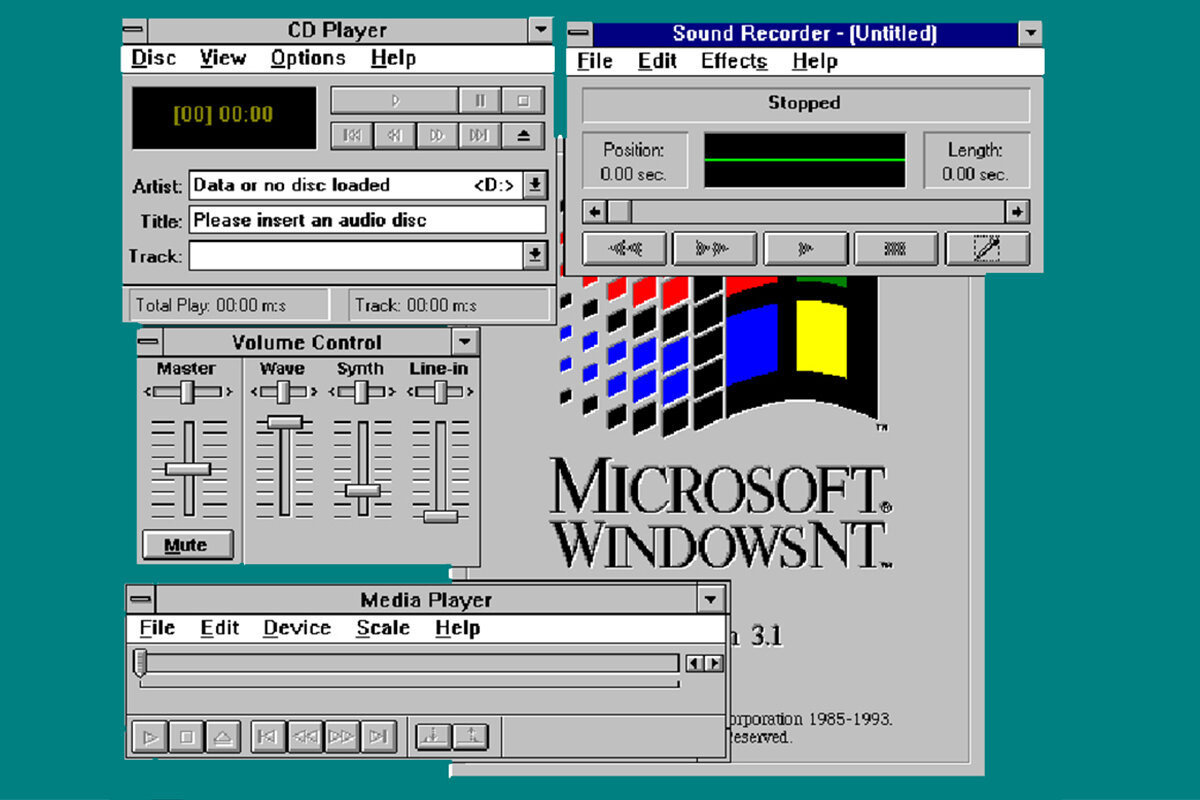Screen dimensions: 1200x800
Task: Open the Artist drive dropdown in CD Player
Action: click(x=536, y=184)
